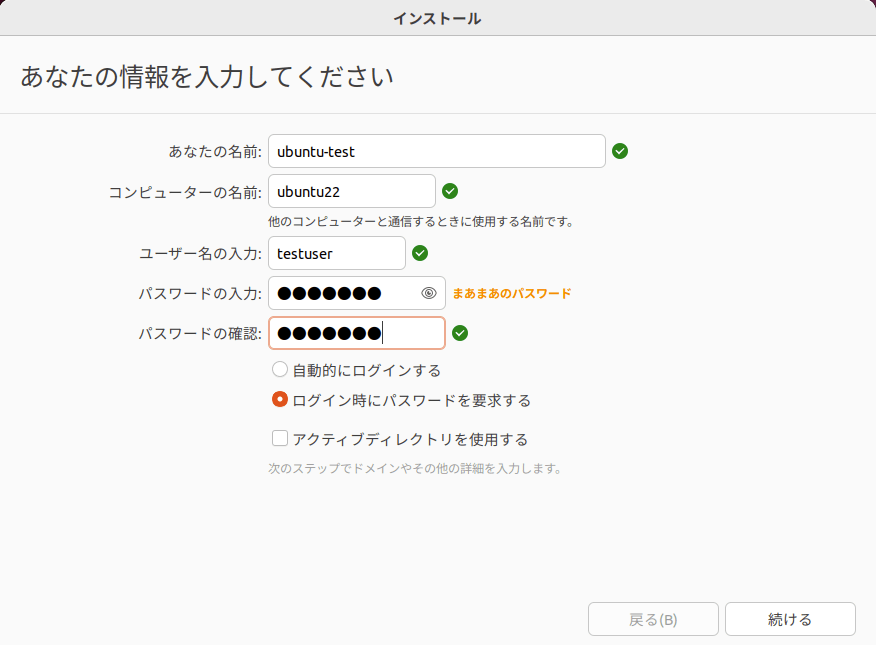Focus the あなたの名前 input field
The width and height of the screenshot is (876, 645).
point(436,151)
